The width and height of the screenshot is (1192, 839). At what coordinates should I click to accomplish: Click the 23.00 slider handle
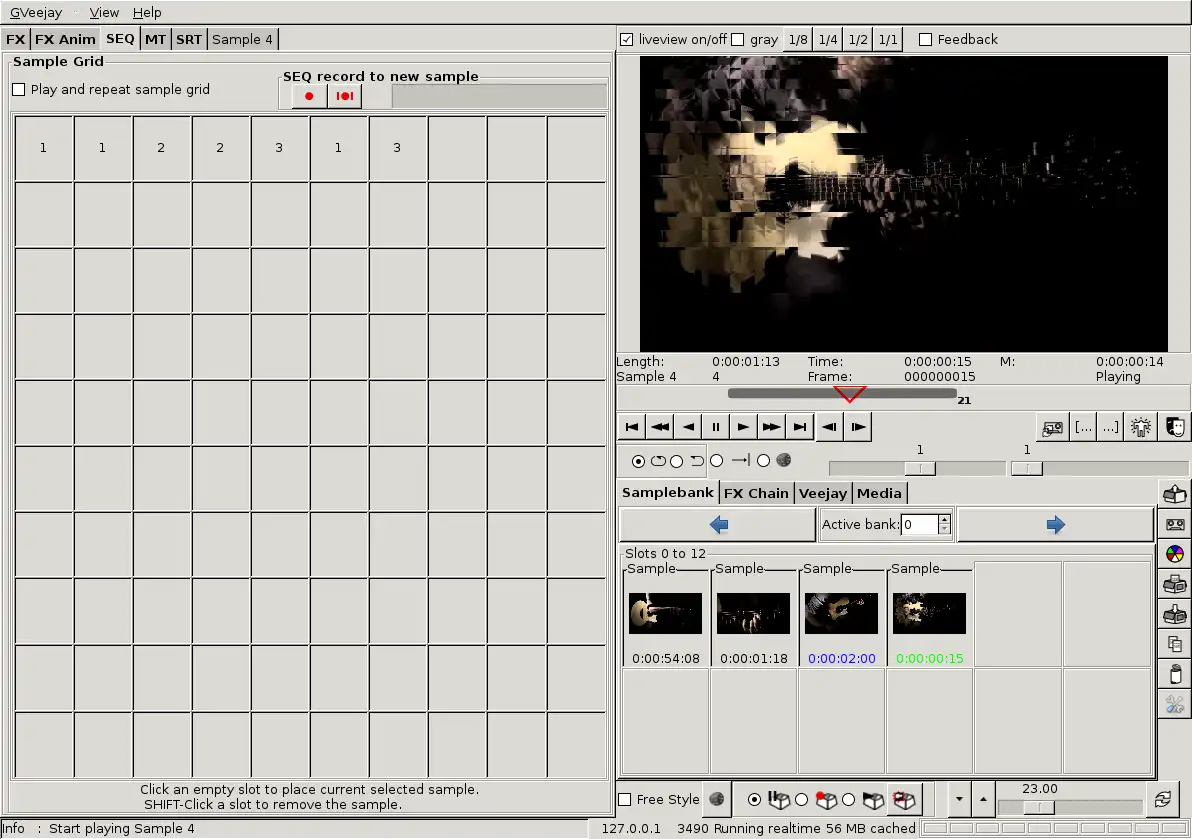click(x=1038, y=807)
